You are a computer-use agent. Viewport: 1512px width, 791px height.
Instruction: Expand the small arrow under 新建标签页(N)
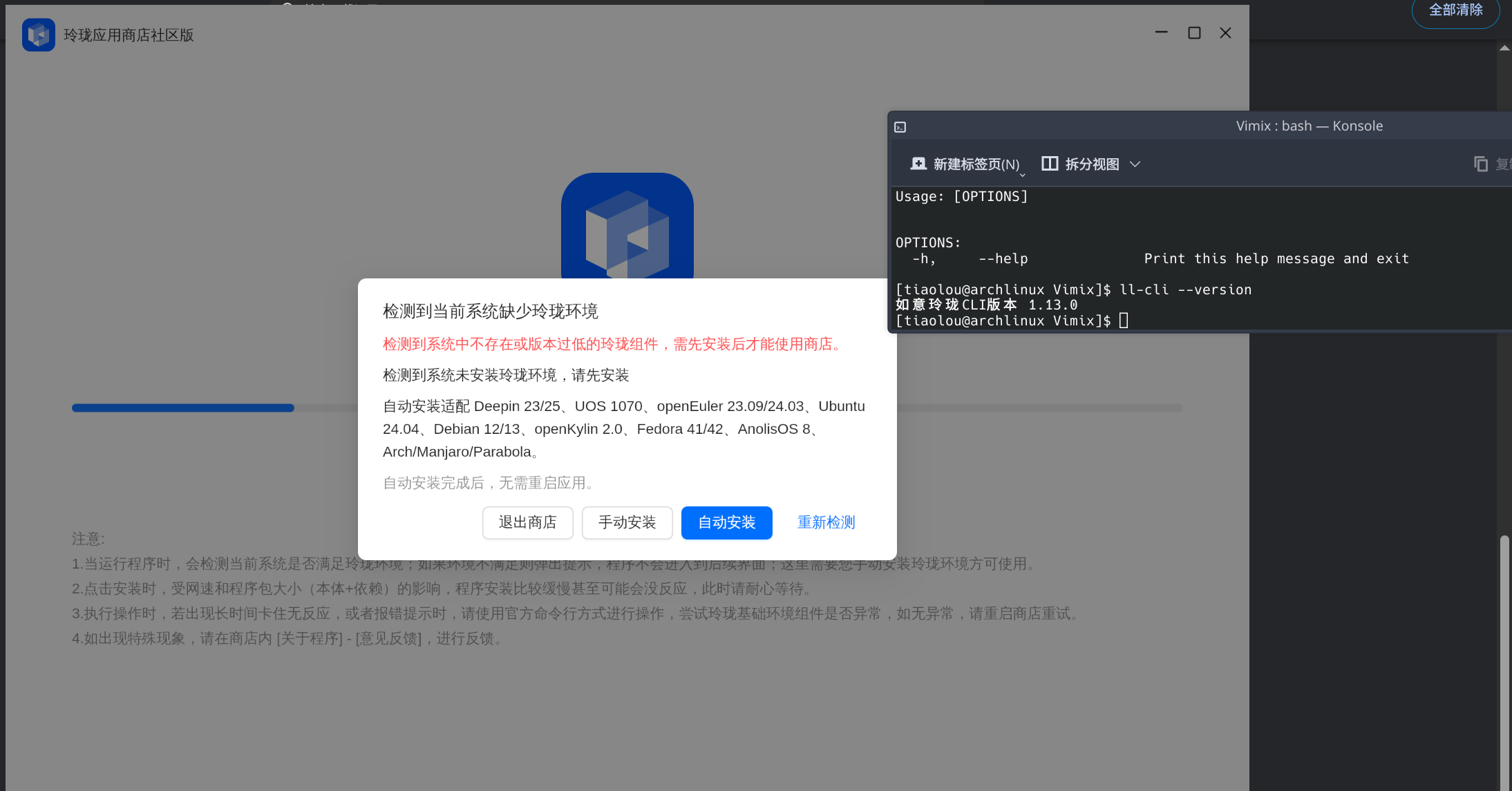pyautogui.click(x=1023, y=175)
